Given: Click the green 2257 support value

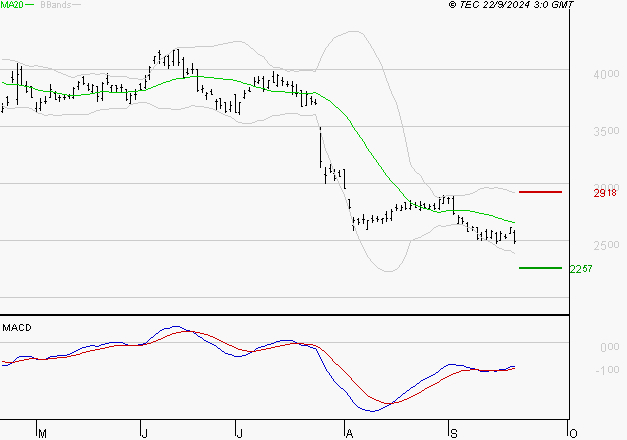Looking at the screenshot, I should coord(581,269).
